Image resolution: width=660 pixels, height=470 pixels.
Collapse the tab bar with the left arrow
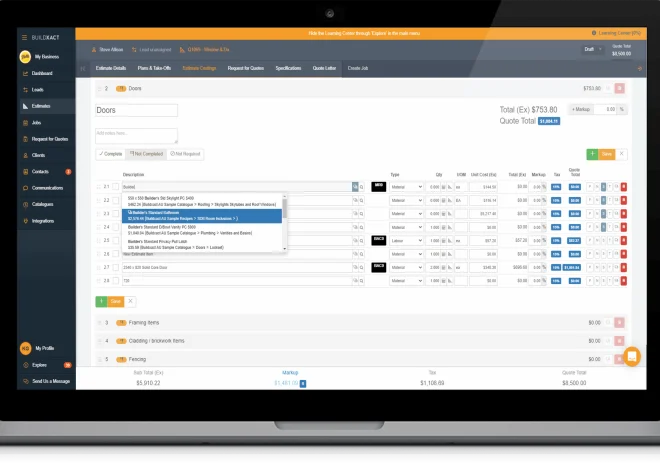83,68
